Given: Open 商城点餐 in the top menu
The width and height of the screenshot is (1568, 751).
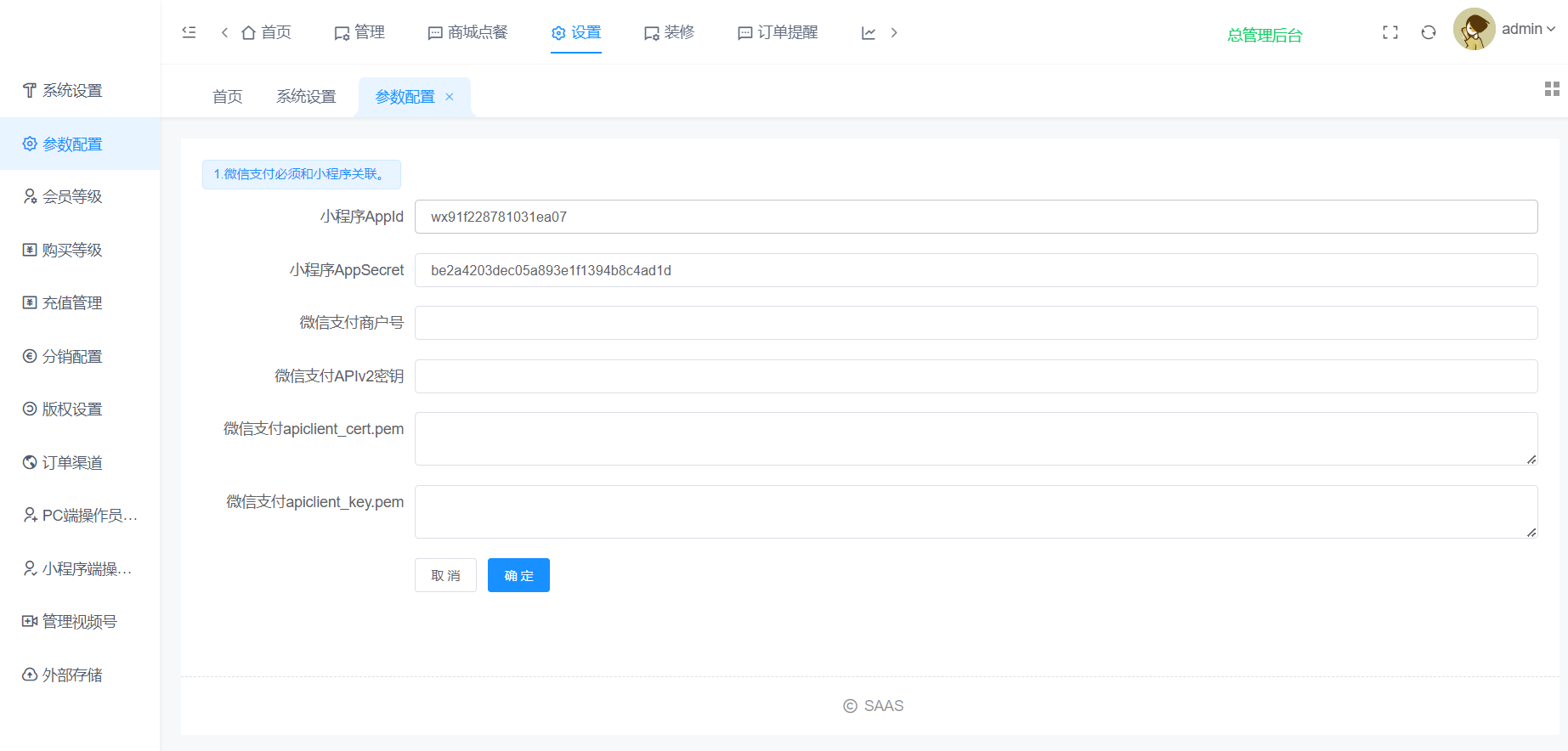Looking at the screenshot, I should 467,32.
